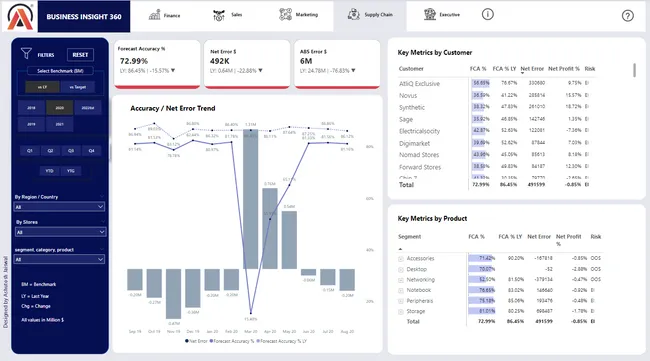Filter by quarter Q1

pyautogui.click(x=30, y=150)
